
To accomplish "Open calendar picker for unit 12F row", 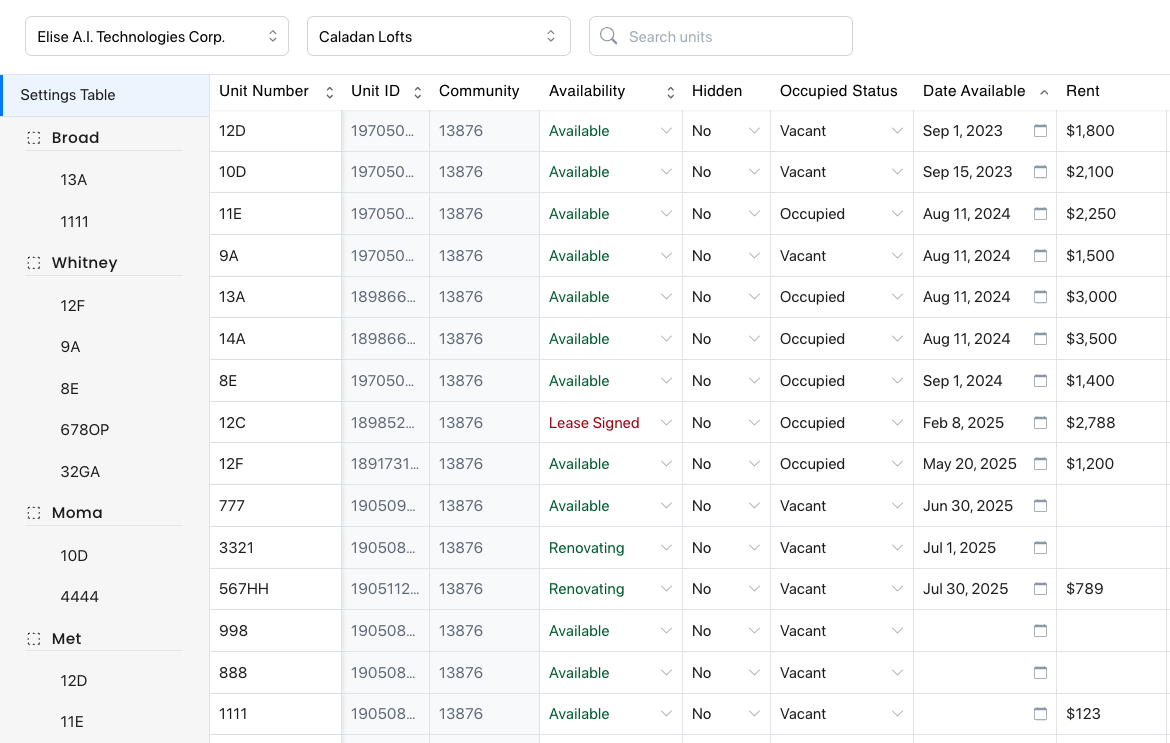I will click(1040, 464).
